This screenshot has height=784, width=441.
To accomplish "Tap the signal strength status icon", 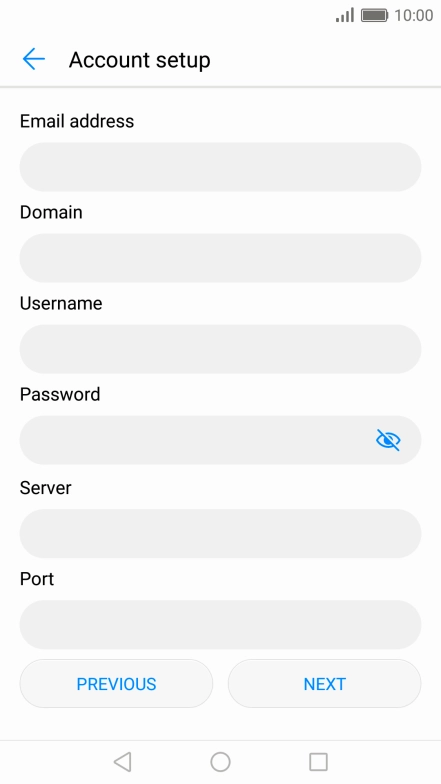I will coord(345,15).
